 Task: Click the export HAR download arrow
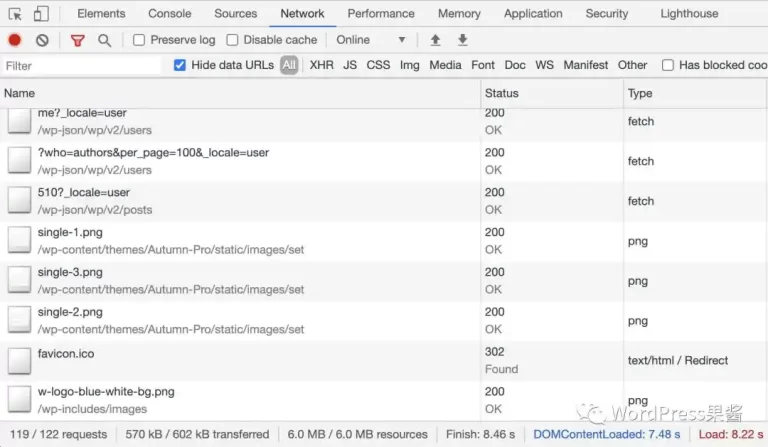463,40
